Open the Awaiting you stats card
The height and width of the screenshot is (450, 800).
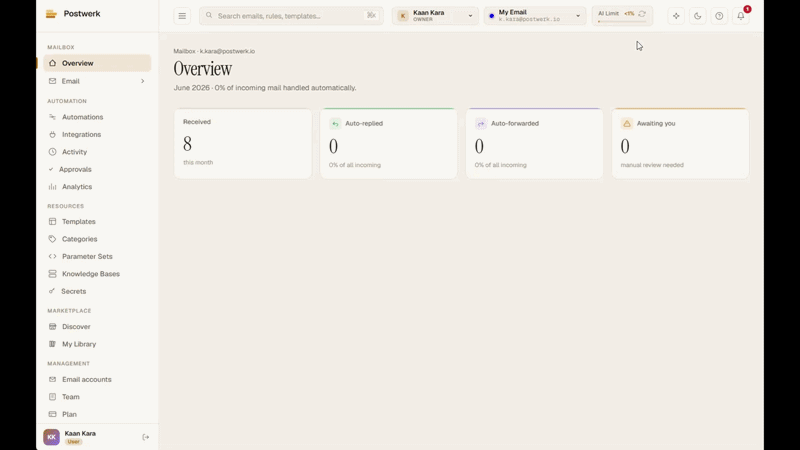[x=680, y=143]
